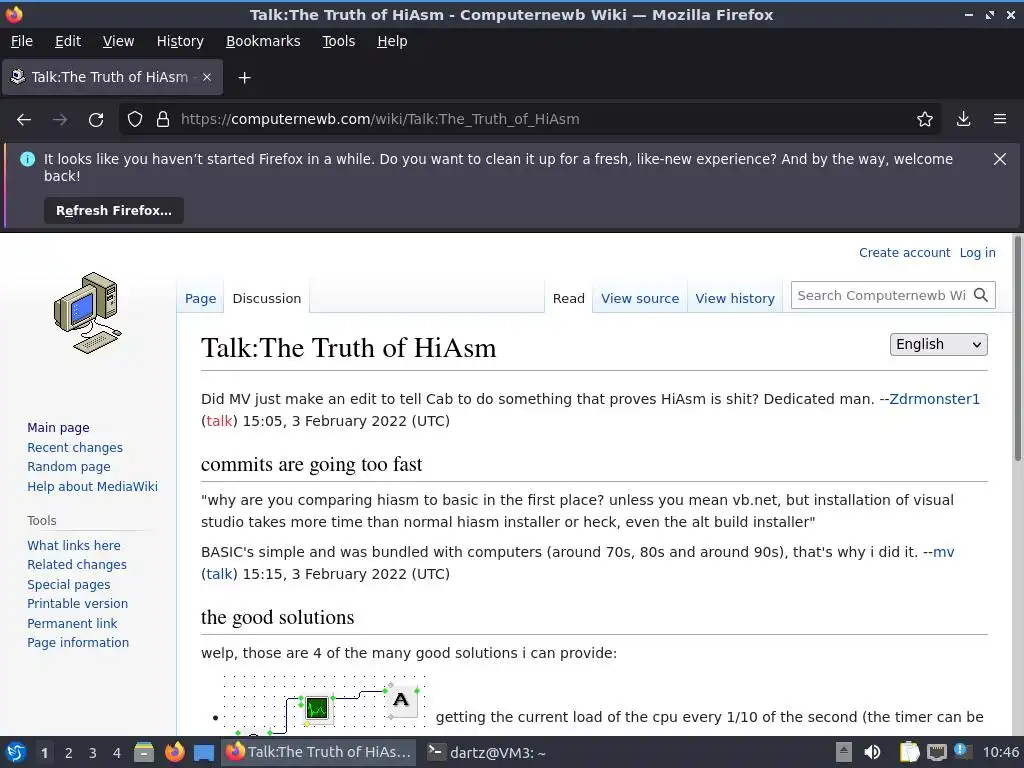This screenshot has height=768, width=1024.
Task: Open Special pages link
Action: pyautogui.click(x=69, y=584)
